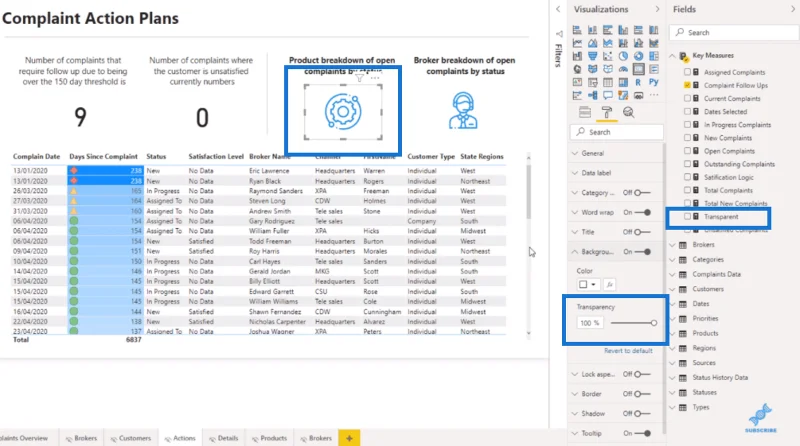Image resolution: width=800 pixels, height=446 pixels.
Task: Insert the R script visual
Action: click(638, 82)
